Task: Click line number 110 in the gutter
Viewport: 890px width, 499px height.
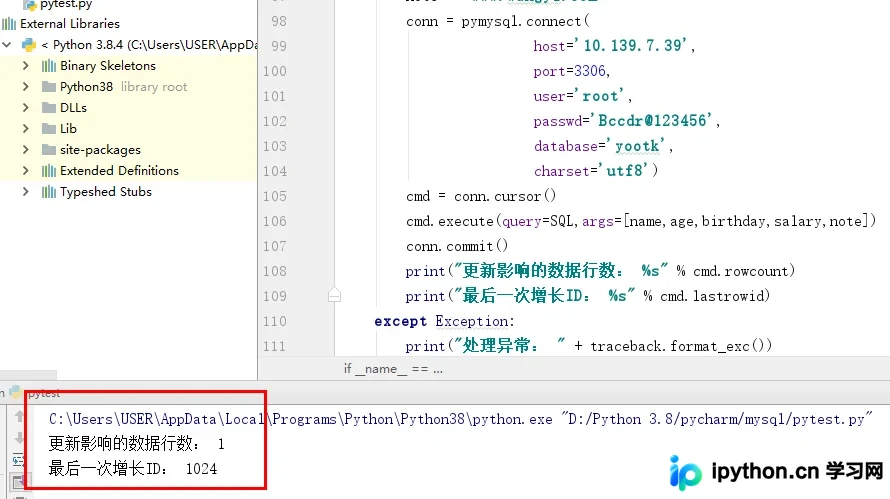Action: [x=275, y=321]
